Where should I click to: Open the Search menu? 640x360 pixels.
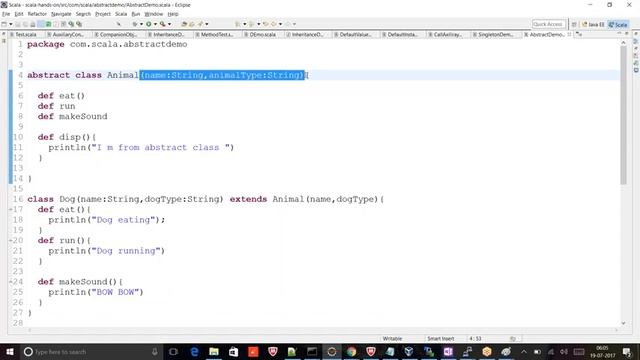pyautogui.click(x=83, y=14)
